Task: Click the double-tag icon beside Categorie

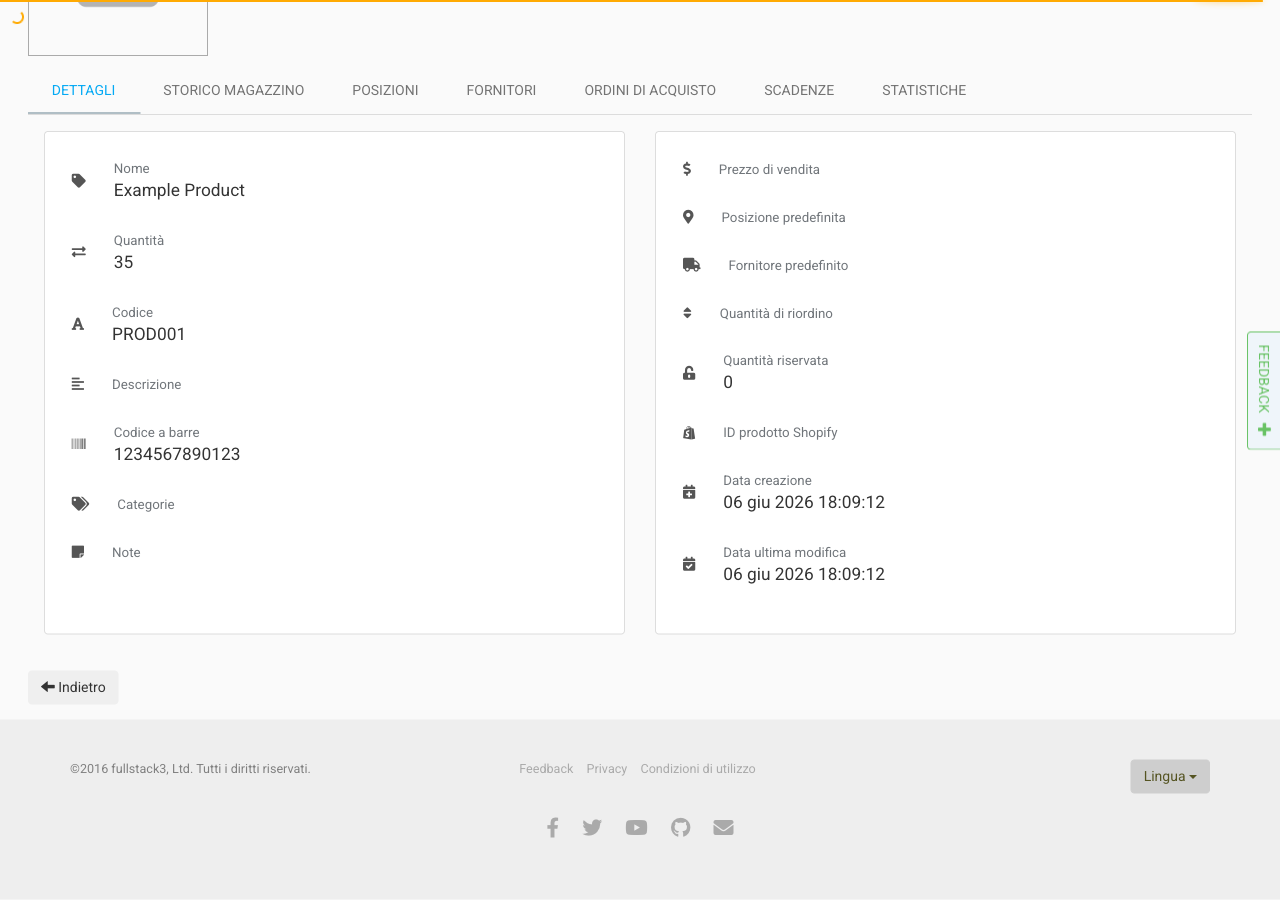Action: [80, 504]
